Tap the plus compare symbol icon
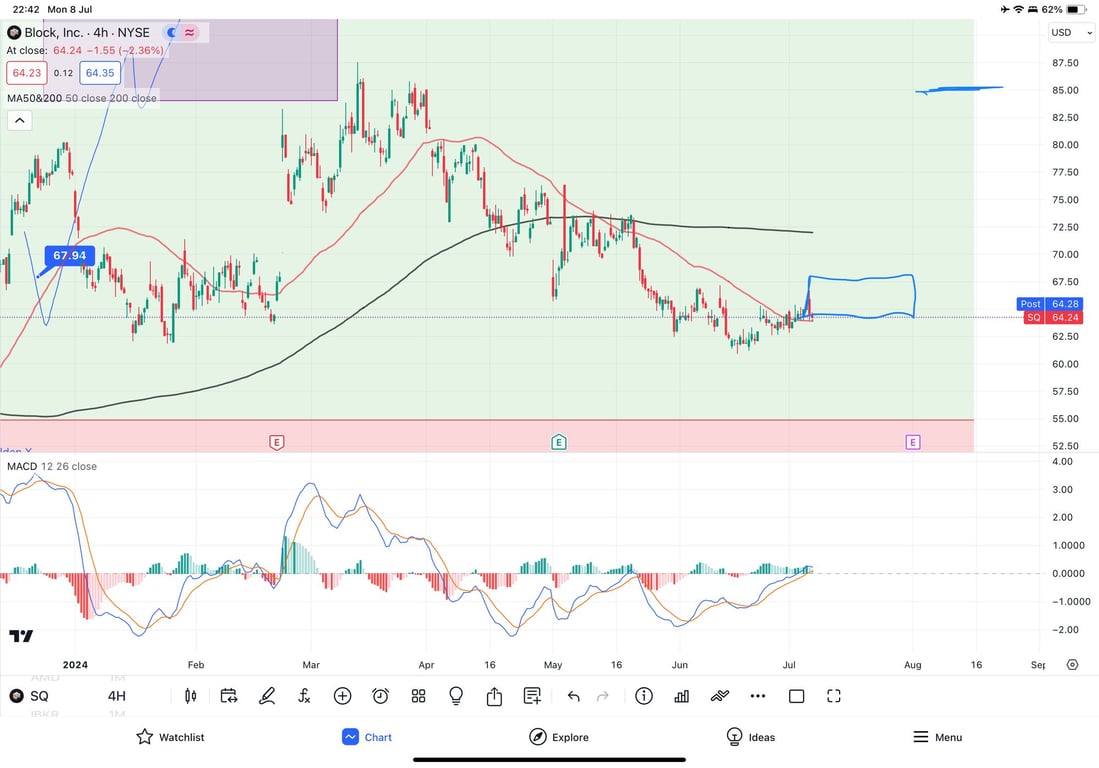This screenshot has height=768, width=1099. click(342, 696)
